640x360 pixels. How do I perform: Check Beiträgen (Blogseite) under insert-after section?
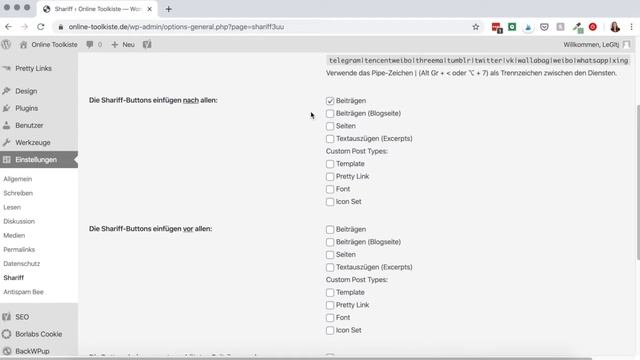coord(330,113)
